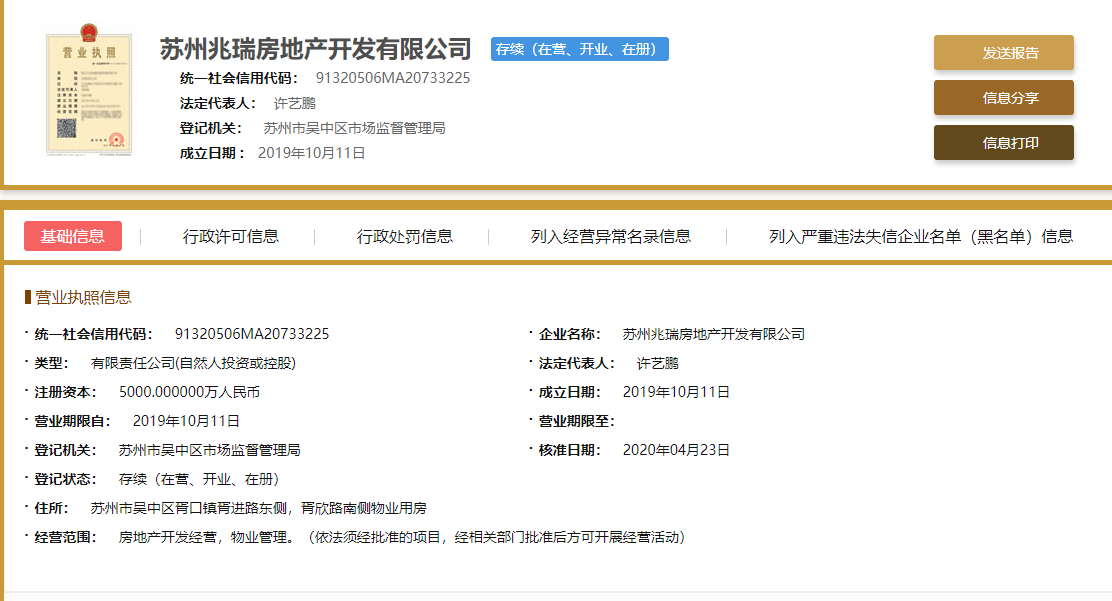
Task: Click 登记机关 value in license info section
Action: (209, 451)
